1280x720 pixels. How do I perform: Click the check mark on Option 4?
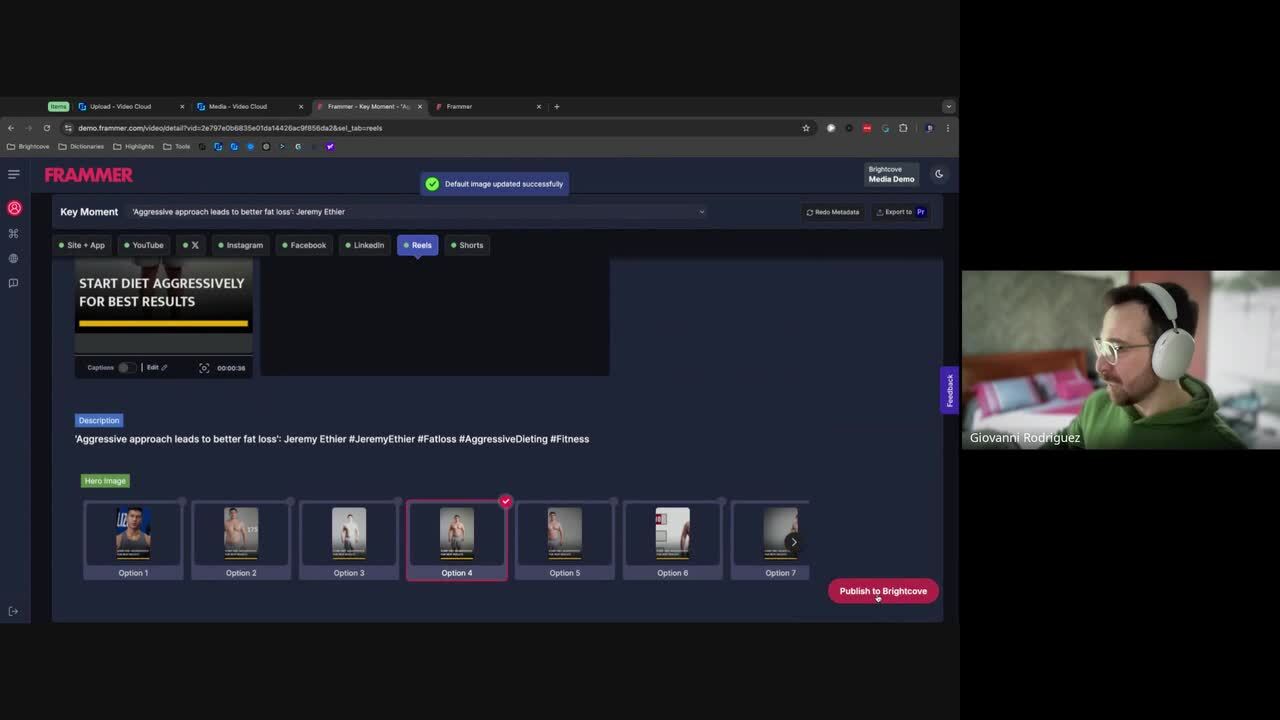[x=506, y=501]
